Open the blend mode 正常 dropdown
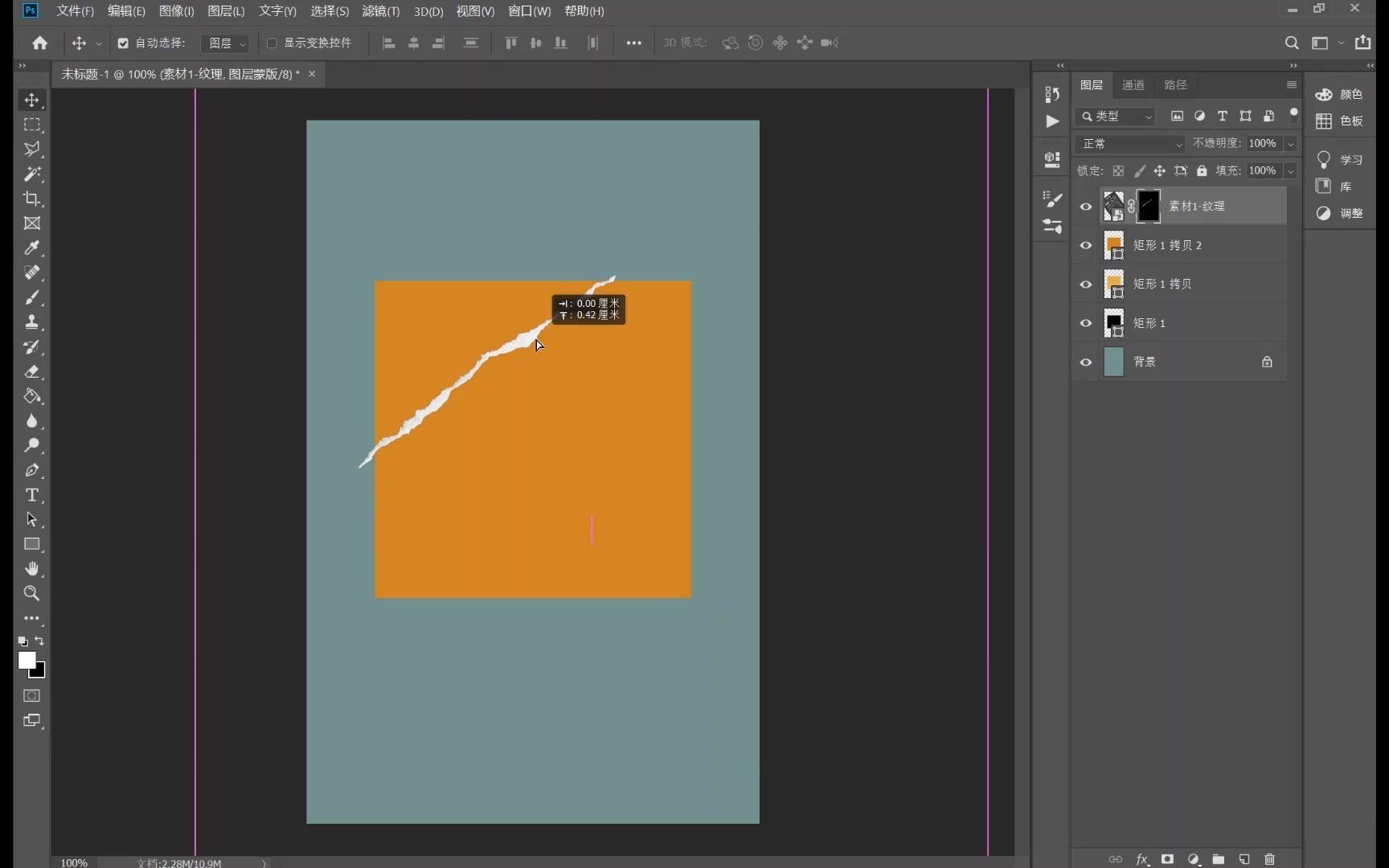The image size is (1389, 868). pos(1130,144)
